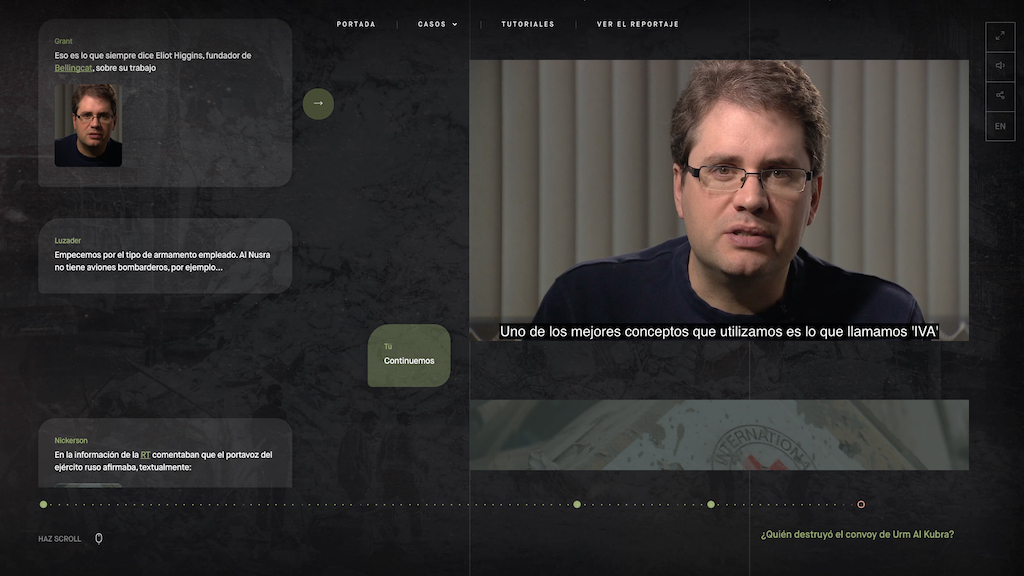Open '¿Quién destruyó el convoy de Urm Al Kubra?'
Screen dimensions: 1024x576
point(857,534)
